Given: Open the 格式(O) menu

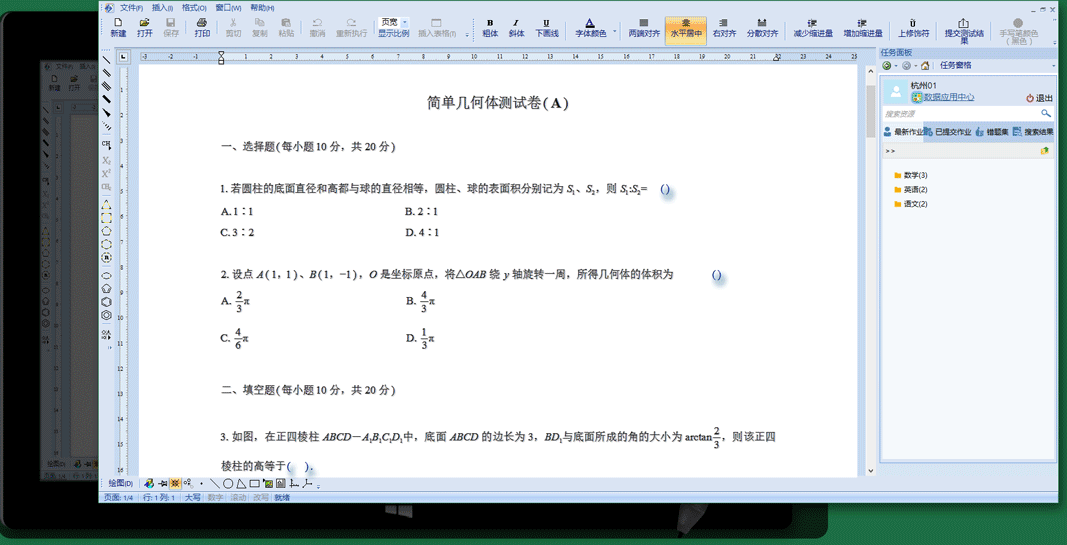Looking at the screenshot, I should point(193,8).
